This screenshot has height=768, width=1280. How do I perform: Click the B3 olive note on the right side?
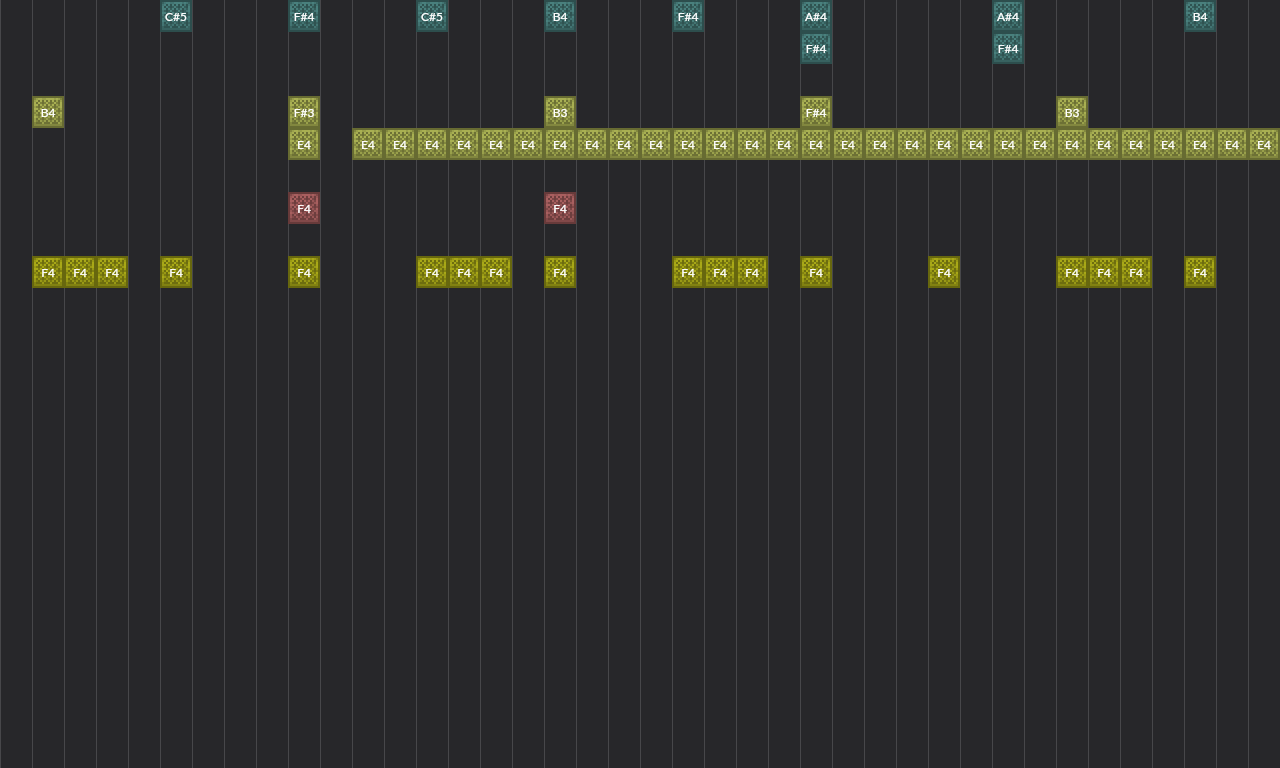(x=1071, y=112)
